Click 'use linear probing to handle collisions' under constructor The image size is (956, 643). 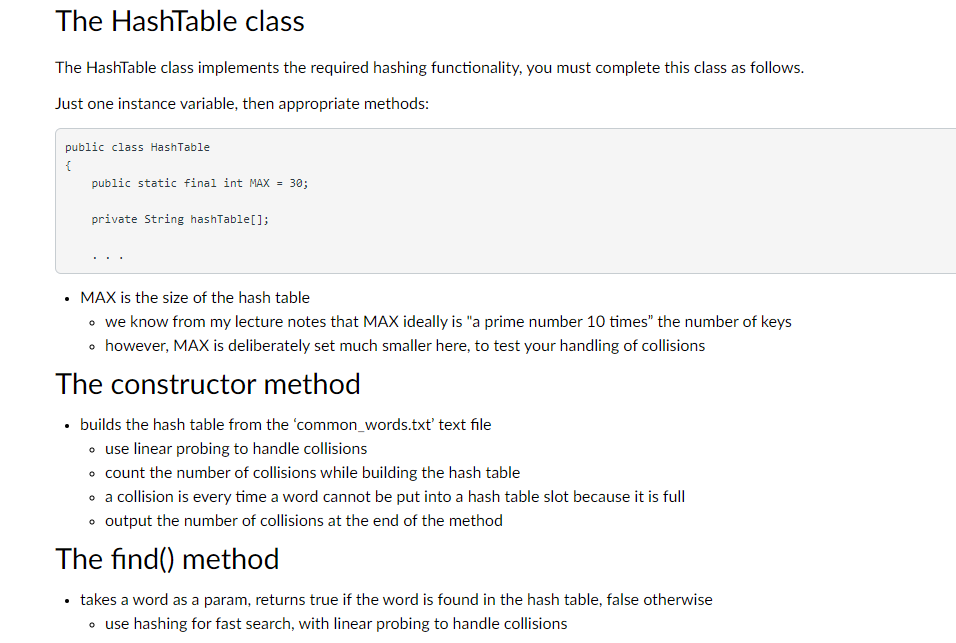tap(236, 449)
